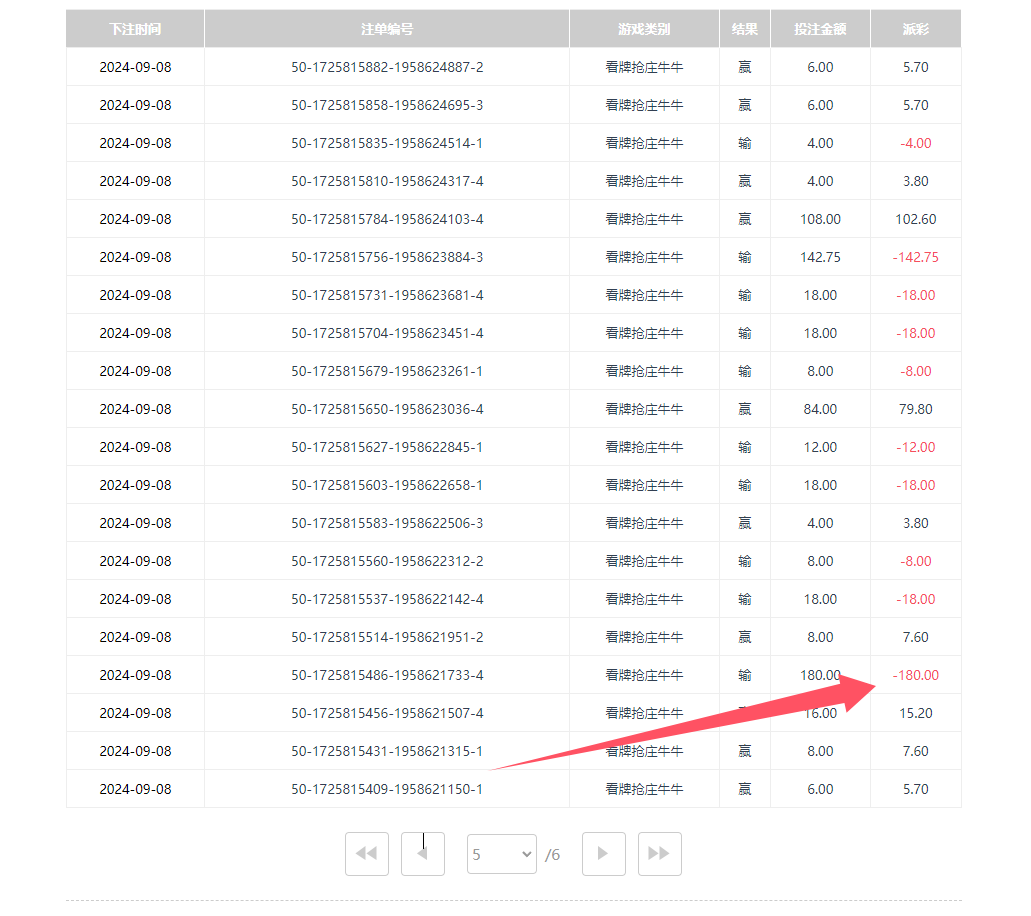Click the 下注时间 column header
The height and width of the screenshot is (916, 1031).
134,28
